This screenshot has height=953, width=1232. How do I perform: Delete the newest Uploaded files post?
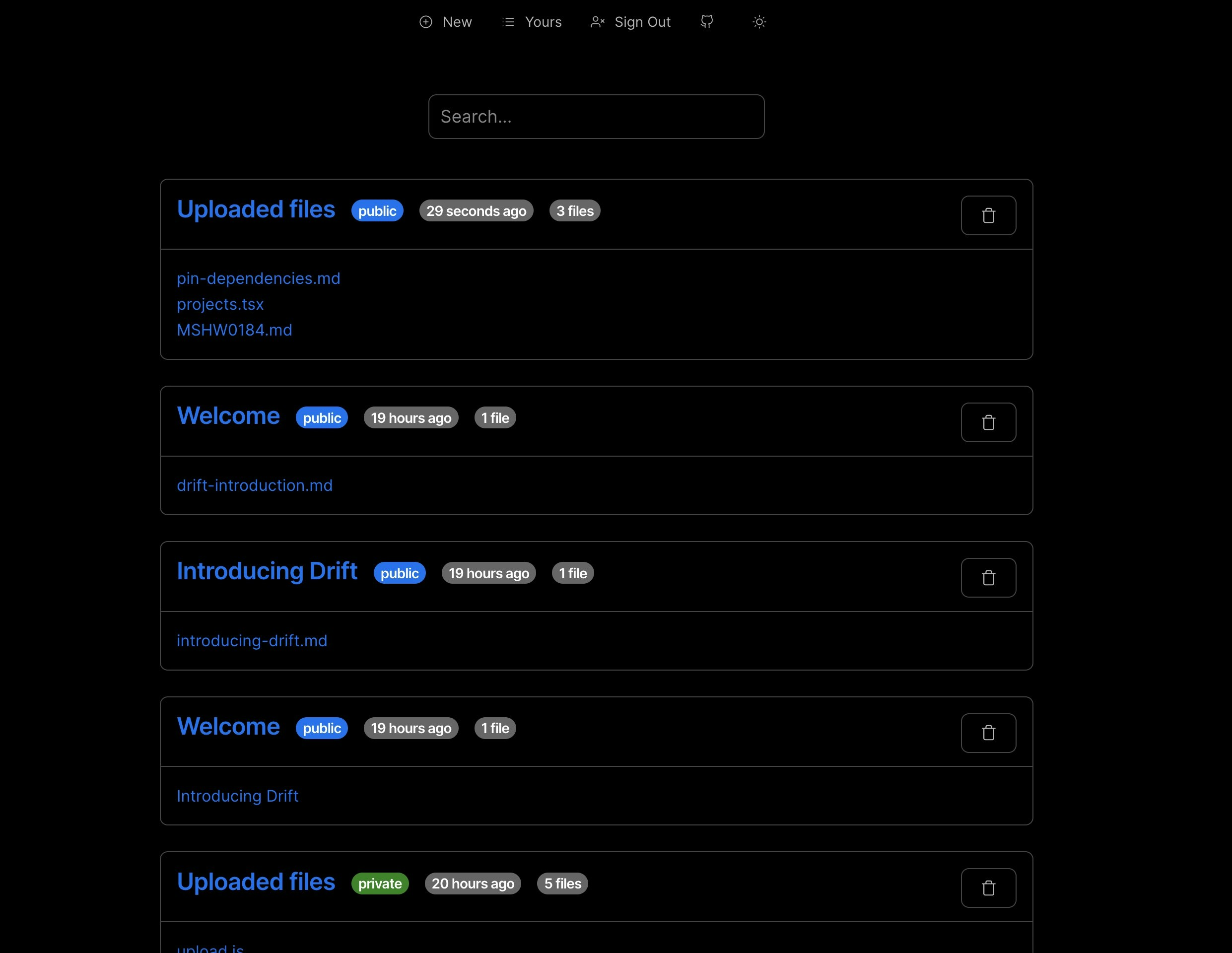tap(988, 215)
